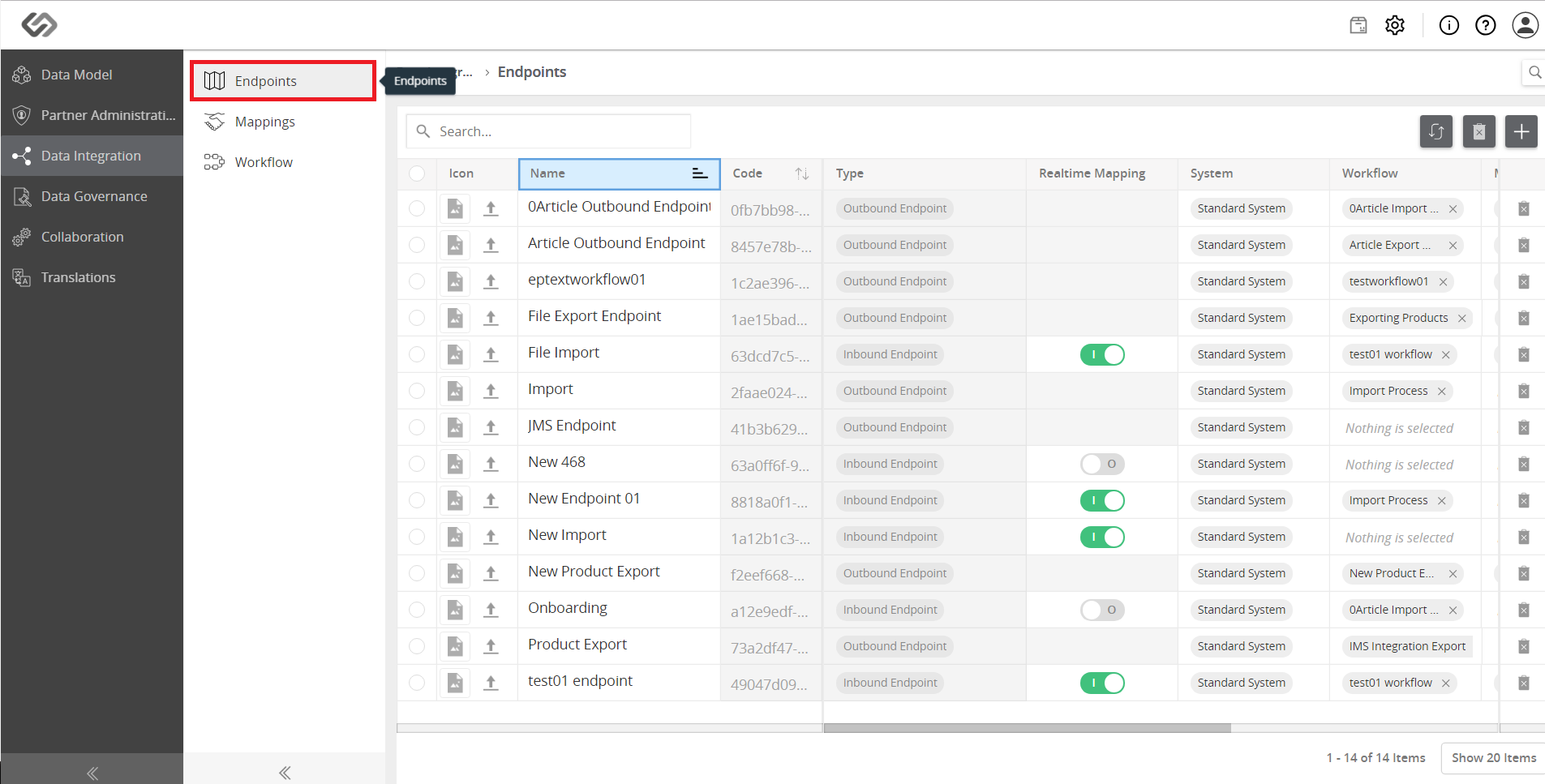1545x784 pixels.
Task: Open the Data Model menu
Action: pos(92,75)
